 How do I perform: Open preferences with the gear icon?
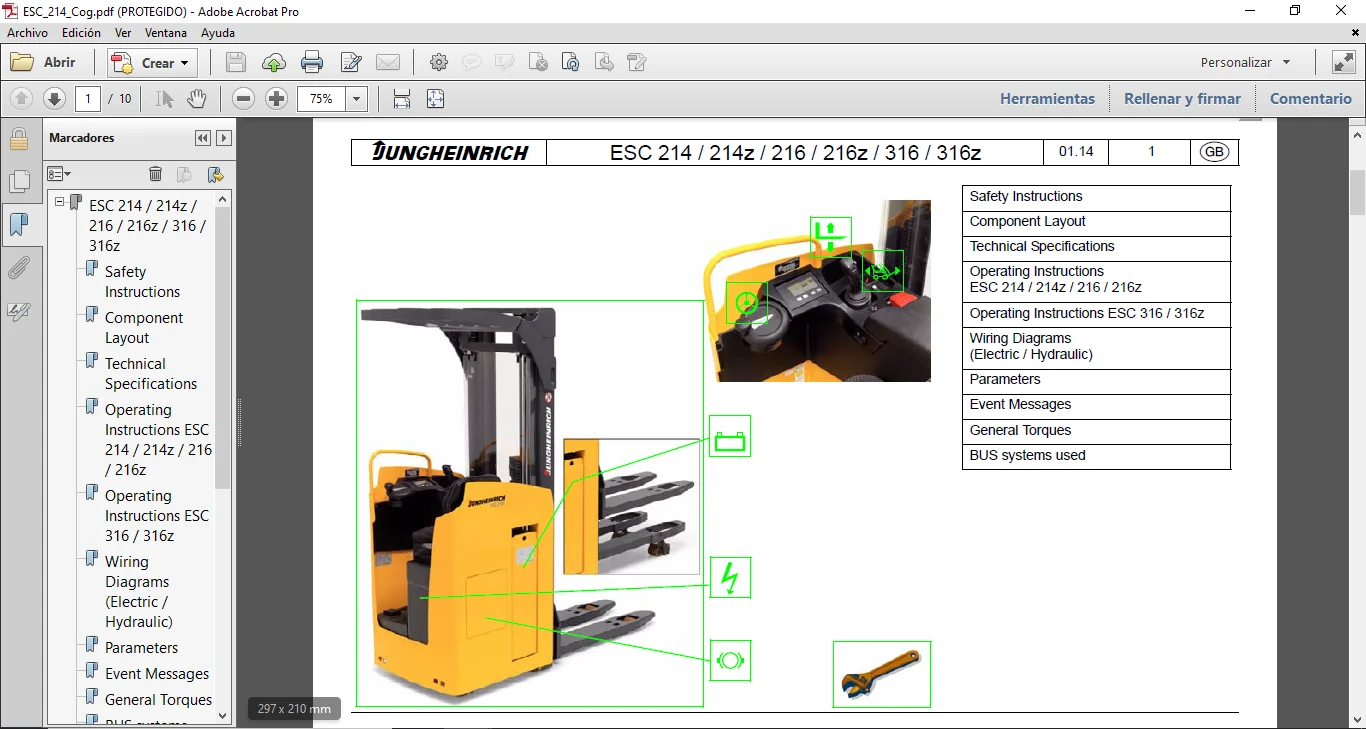click(x=439, y=63)
